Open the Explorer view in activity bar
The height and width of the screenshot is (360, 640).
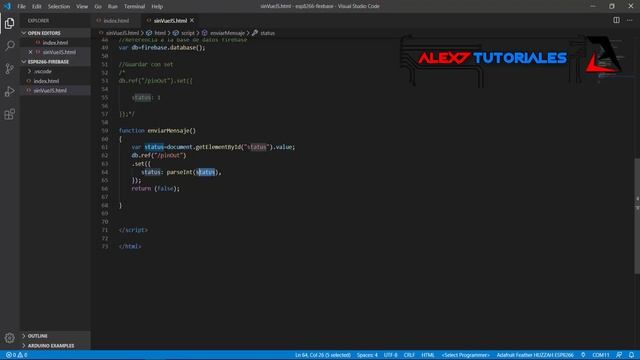tap(9, 23)
